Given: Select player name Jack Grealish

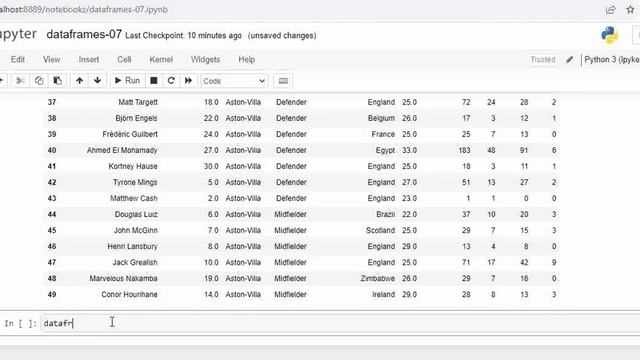Looking at the screenshot, I should tap(135, 262).
